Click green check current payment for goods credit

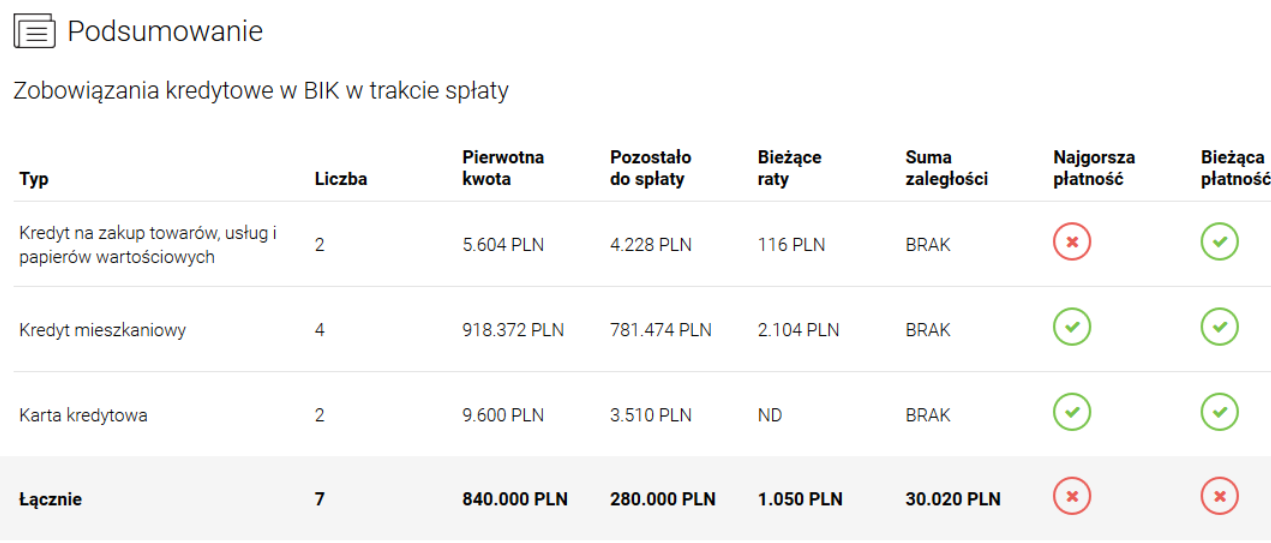click(x=1220, y=242)
